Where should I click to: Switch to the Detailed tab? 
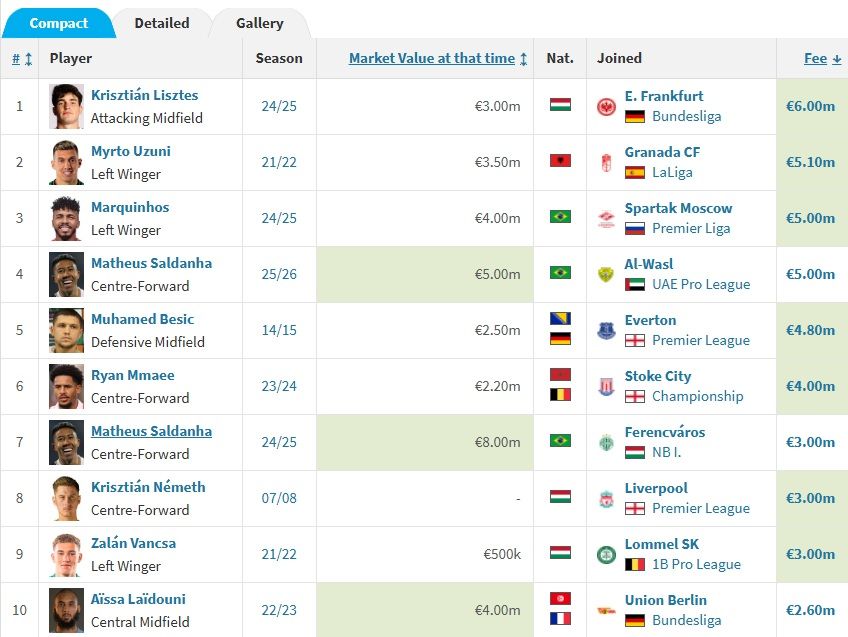(162, 23)
